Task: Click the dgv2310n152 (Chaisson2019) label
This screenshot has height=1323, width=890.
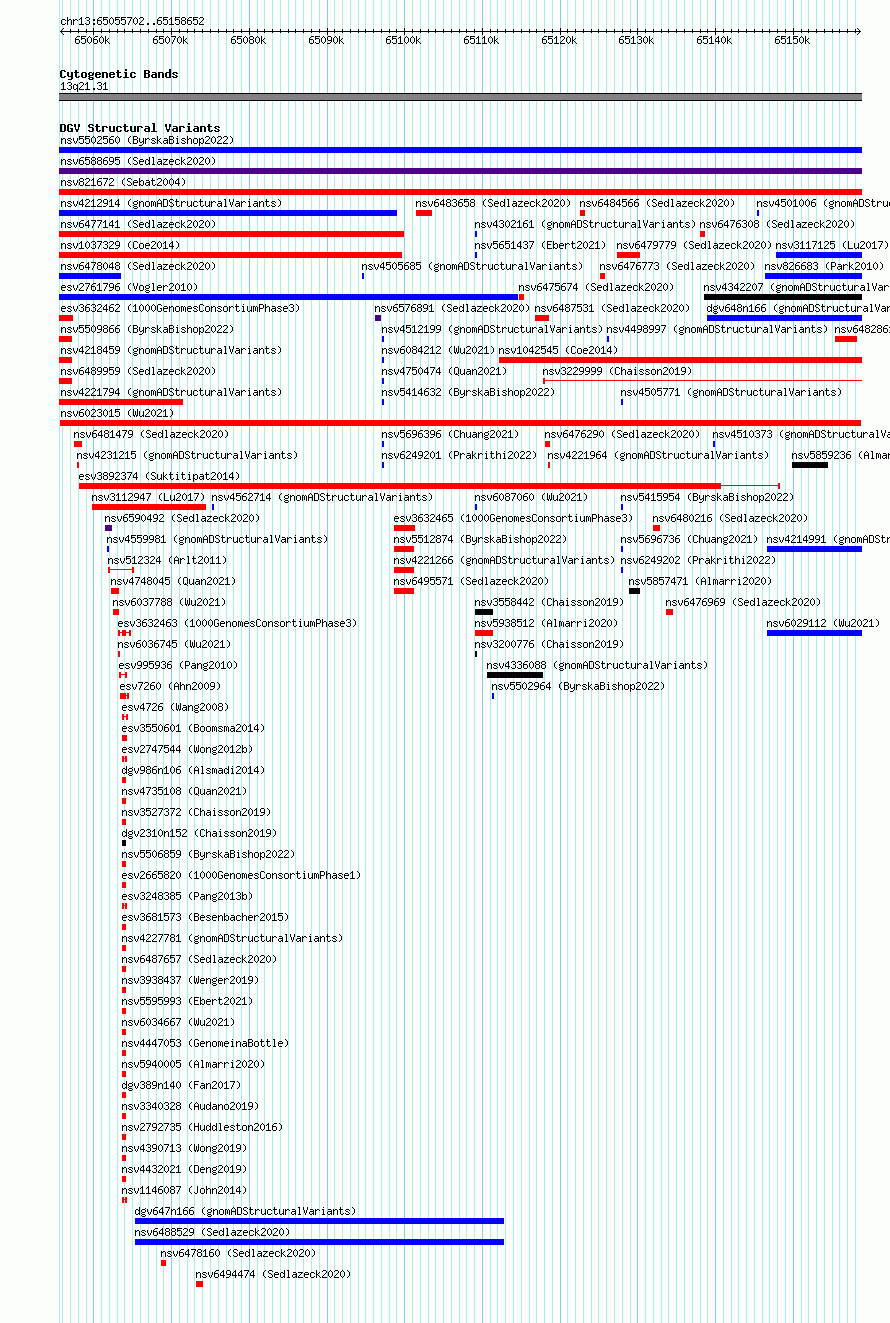Action: click(200, 833)
